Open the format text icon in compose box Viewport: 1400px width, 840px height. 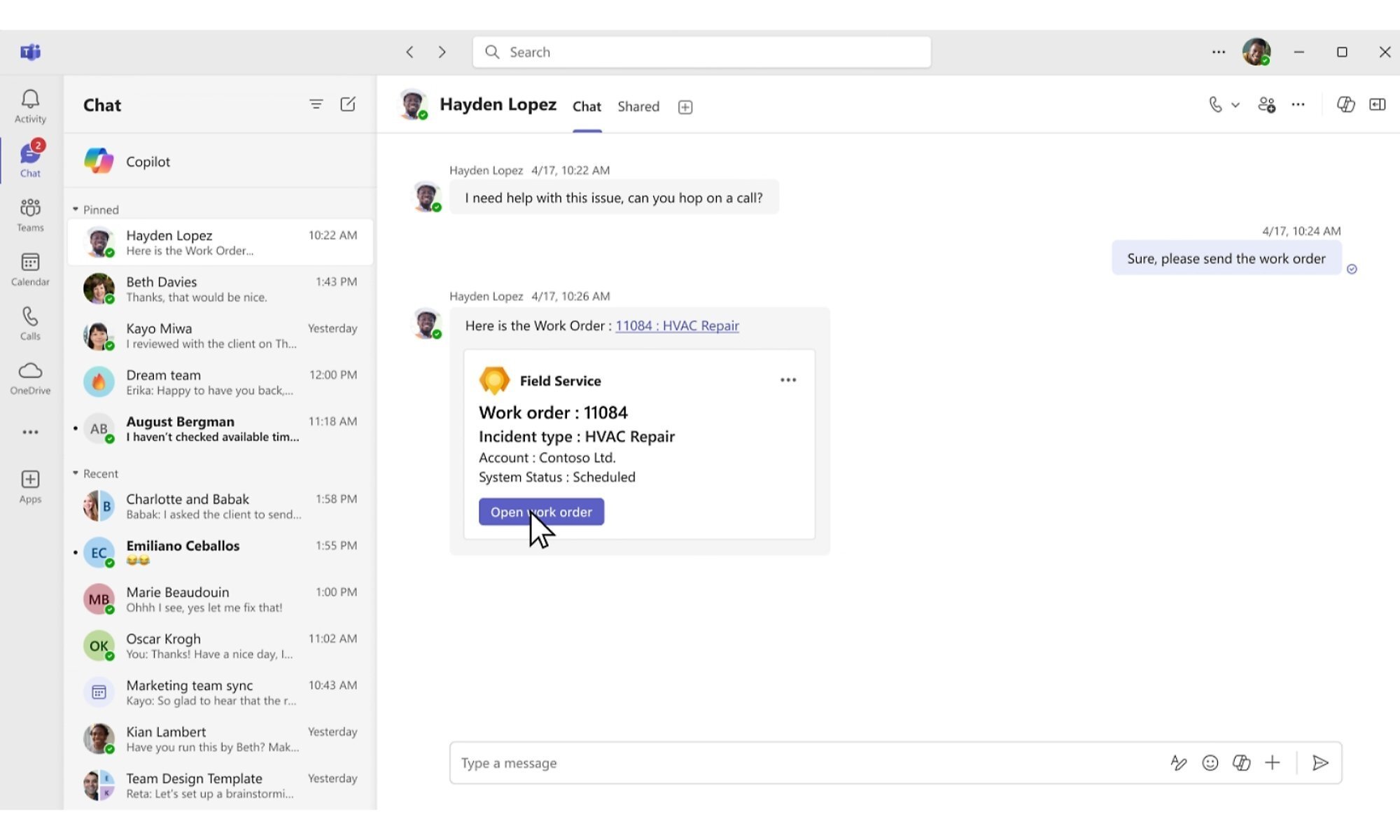click(x=1179, y=763)
